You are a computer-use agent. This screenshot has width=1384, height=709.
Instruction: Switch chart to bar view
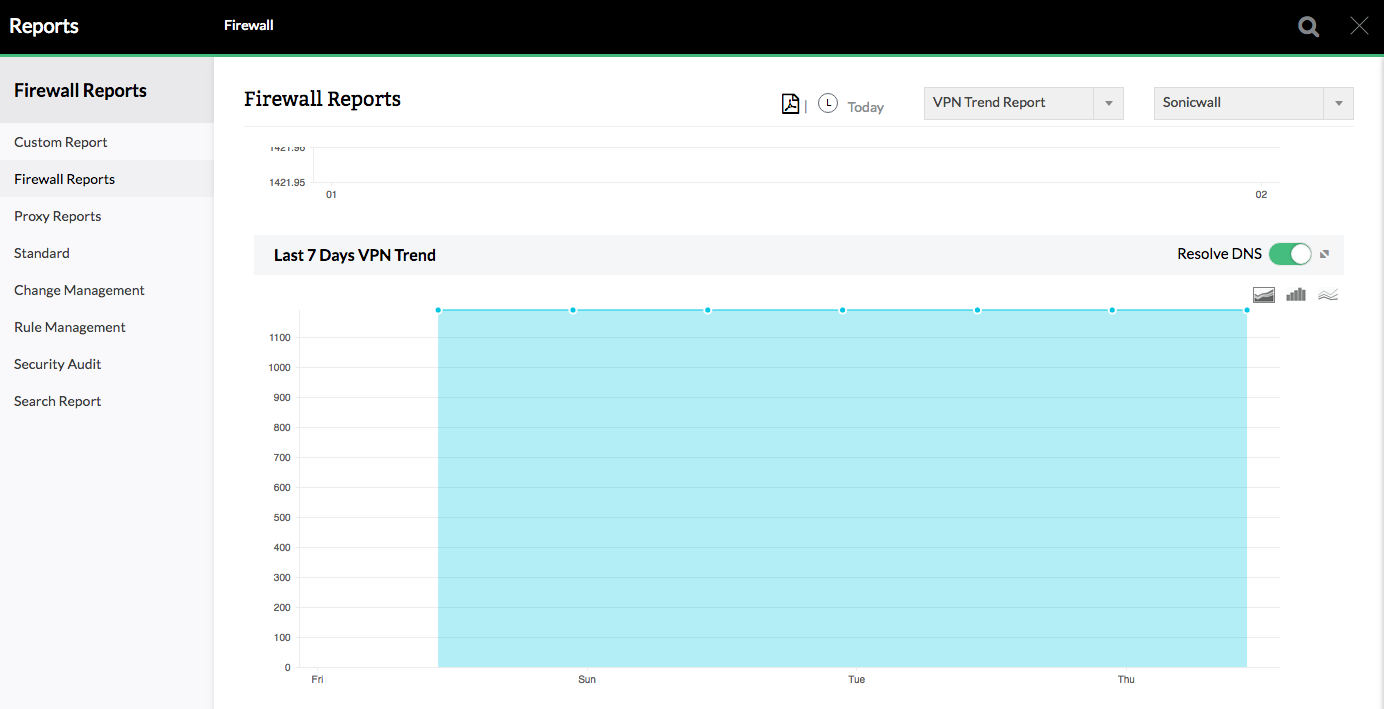pos(1295,294)
